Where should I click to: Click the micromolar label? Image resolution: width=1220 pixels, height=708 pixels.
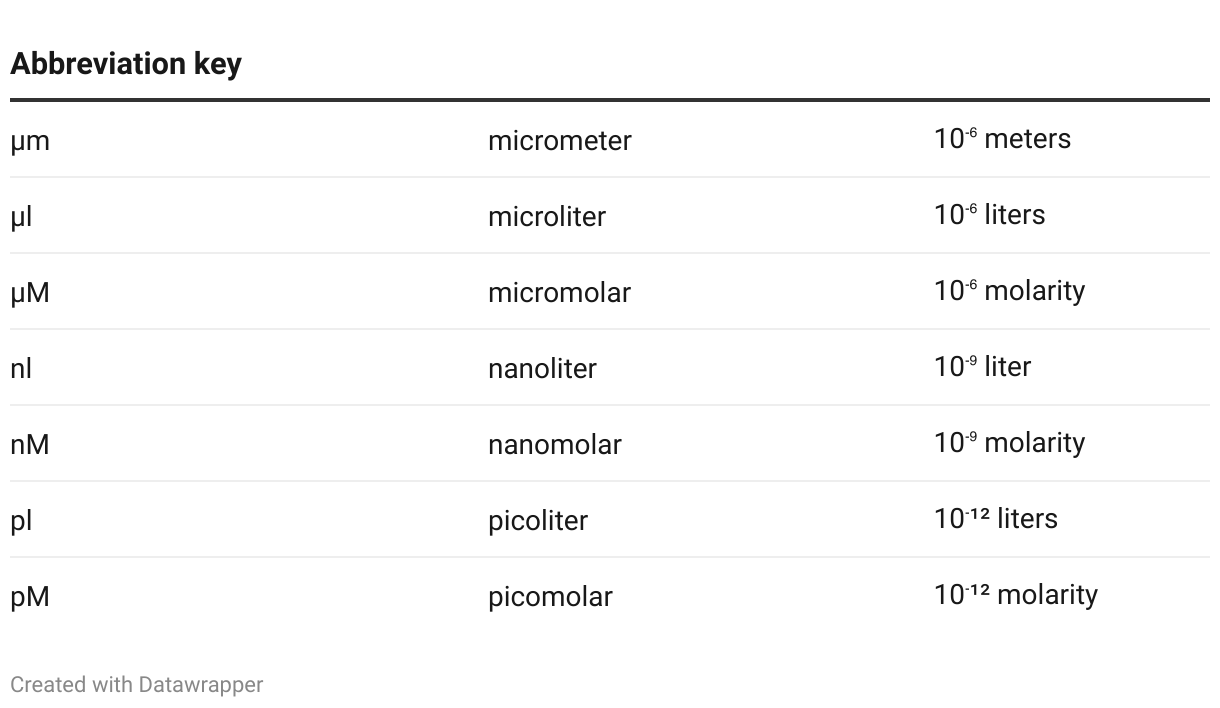point(559,293)
